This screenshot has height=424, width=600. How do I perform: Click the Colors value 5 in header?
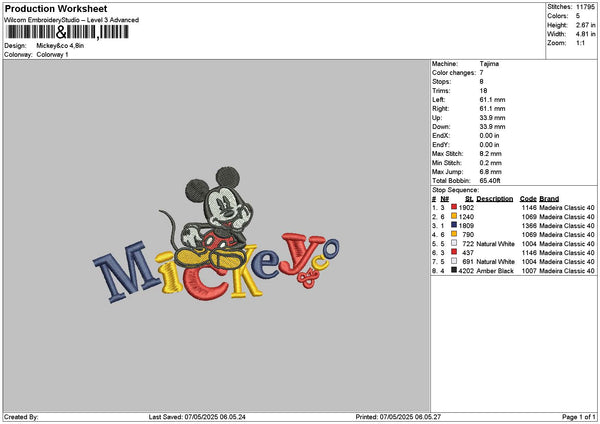(x=578, y=16)
